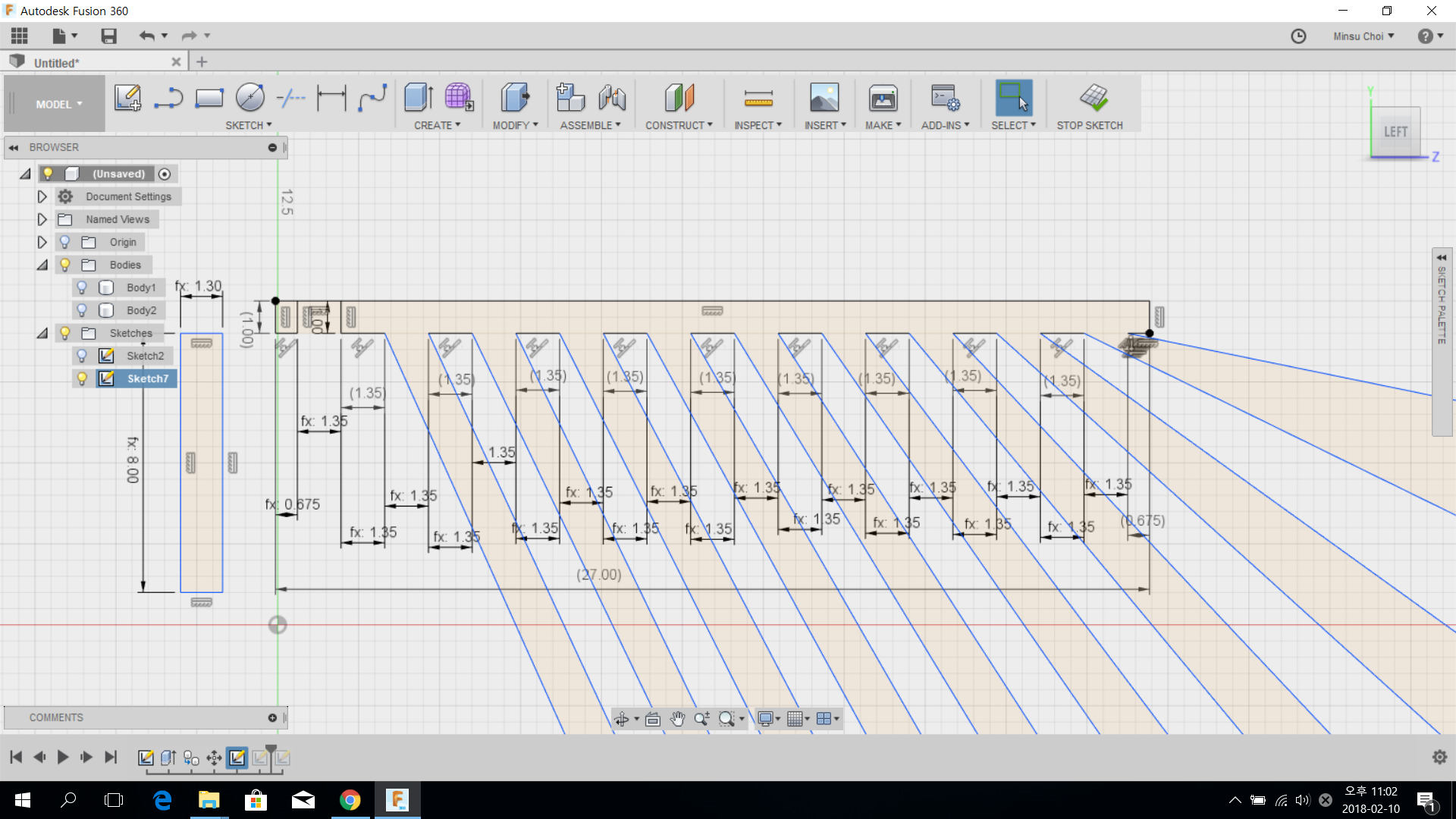
Task: Open the Help dropdown
Action: click(x=1430, y=36)
